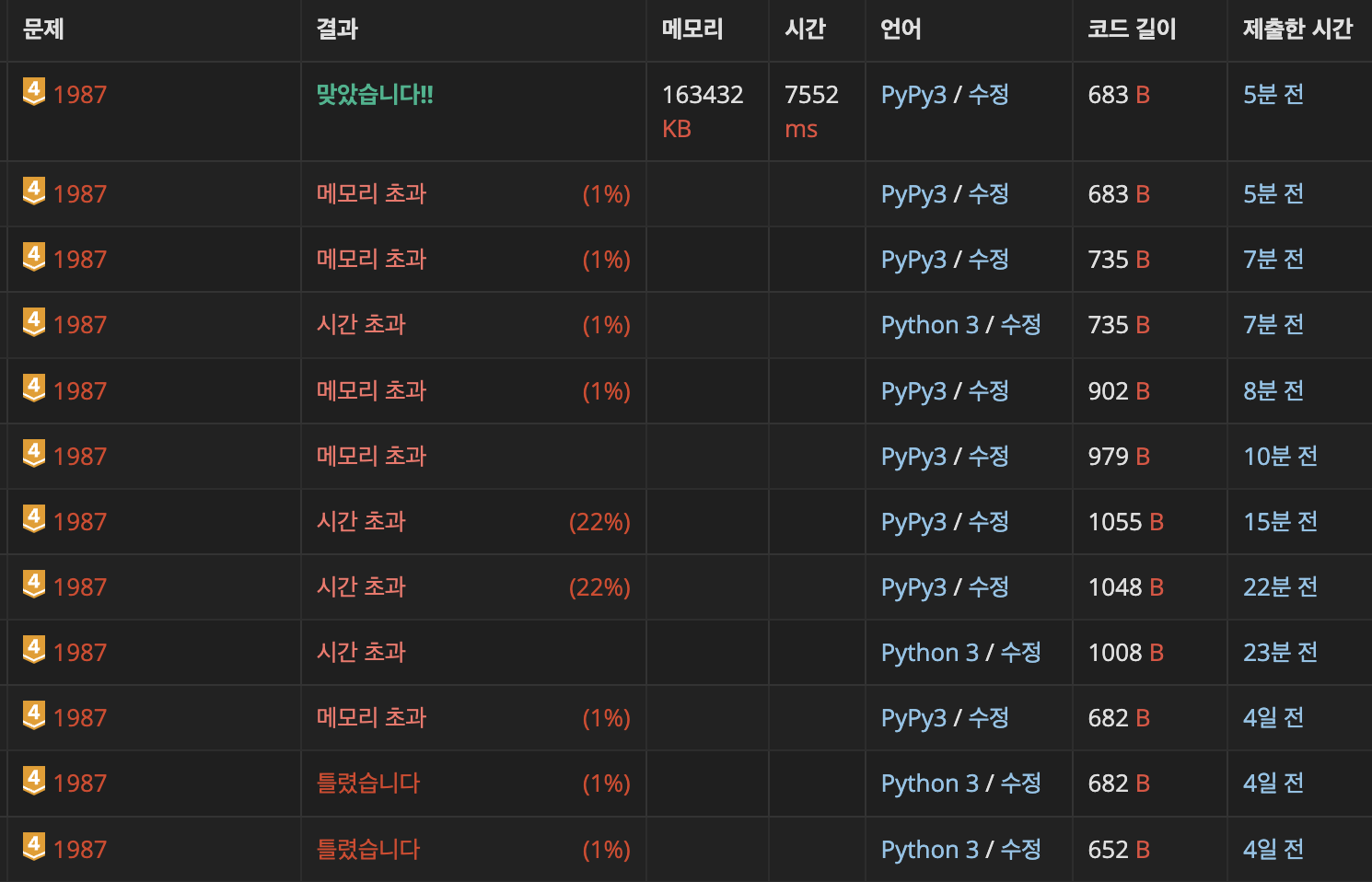This screenshot has width=1372, height=882.
Task: Click tier badge in the 1048 B row
Action: pyautogui.click(x=34, y=584)
